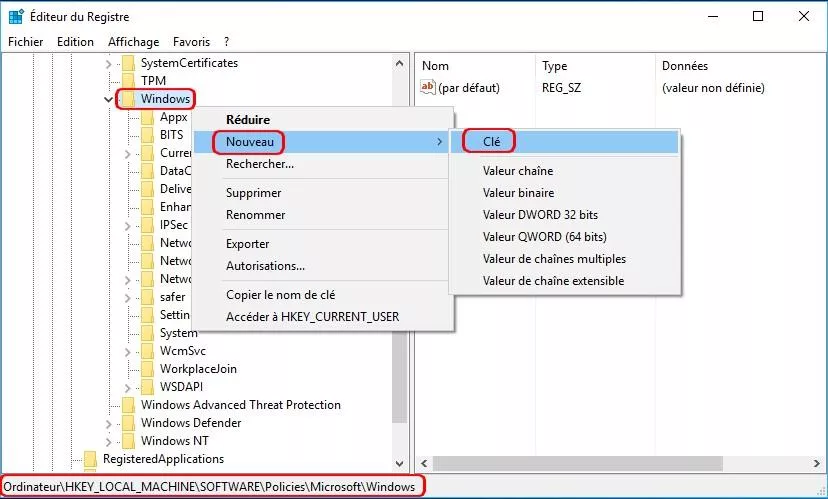Viewport: 828px width, 499px height.
Task: Click the BITS folder icon
Action: 147,135
